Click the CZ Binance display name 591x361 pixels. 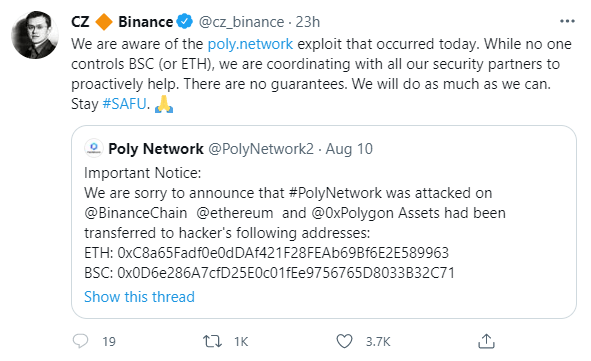coord(122,22)
